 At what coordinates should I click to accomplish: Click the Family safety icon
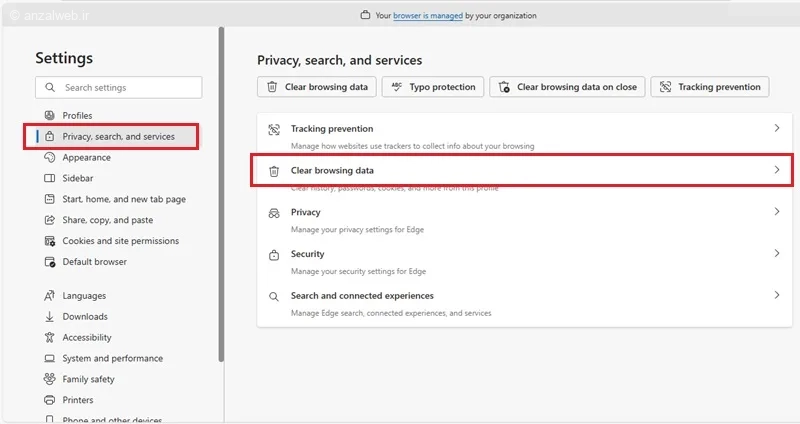coord(50,379)
